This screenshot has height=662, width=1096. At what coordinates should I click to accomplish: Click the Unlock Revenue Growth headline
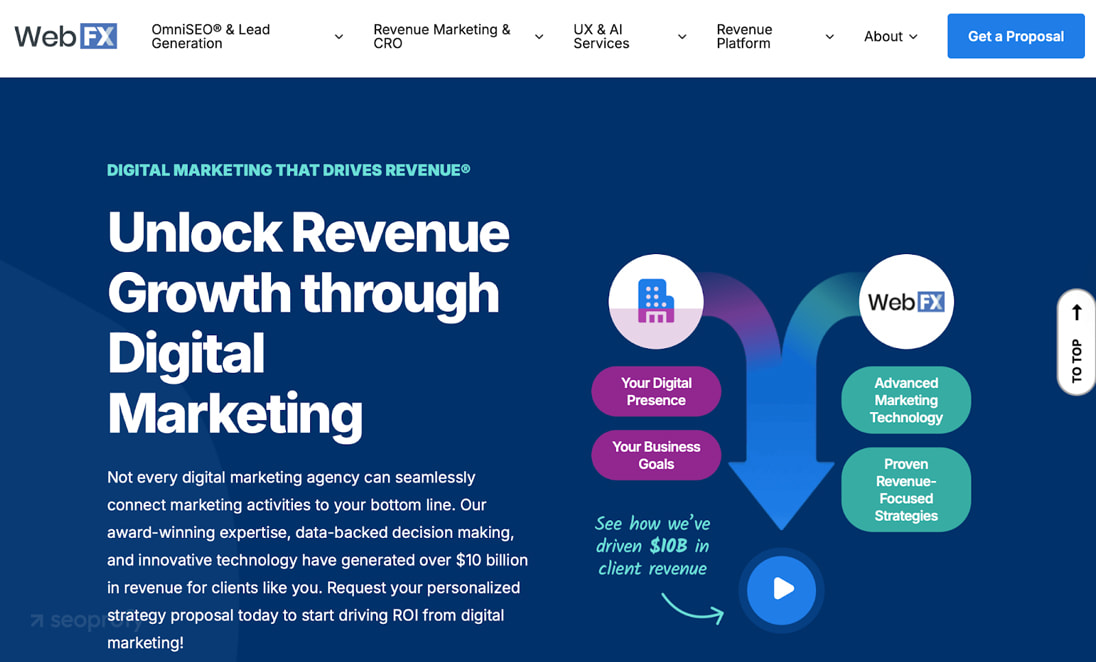[308, 322]
